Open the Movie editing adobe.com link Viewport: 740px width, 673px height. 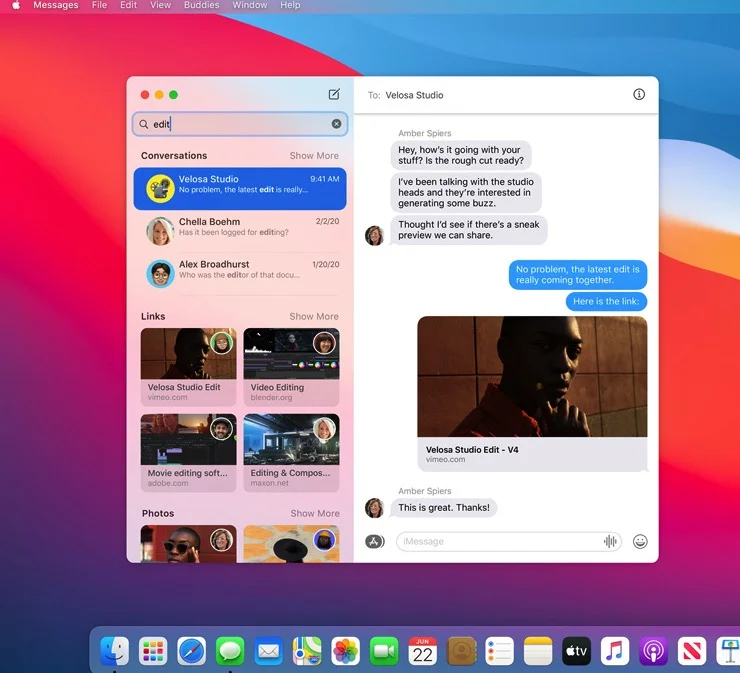click(188, 453)
